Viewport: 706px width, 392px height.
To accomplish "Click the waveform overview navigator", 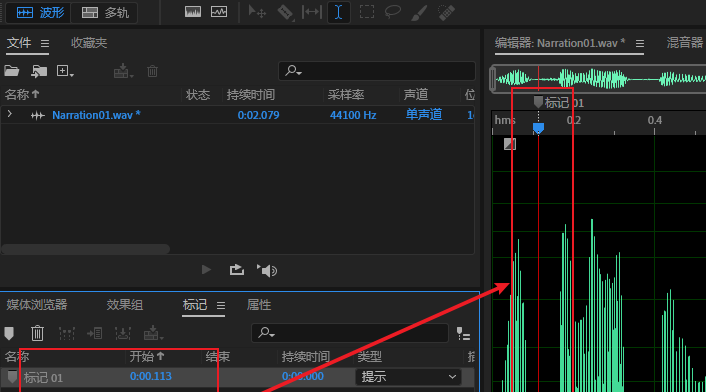I will coord(598,79).
